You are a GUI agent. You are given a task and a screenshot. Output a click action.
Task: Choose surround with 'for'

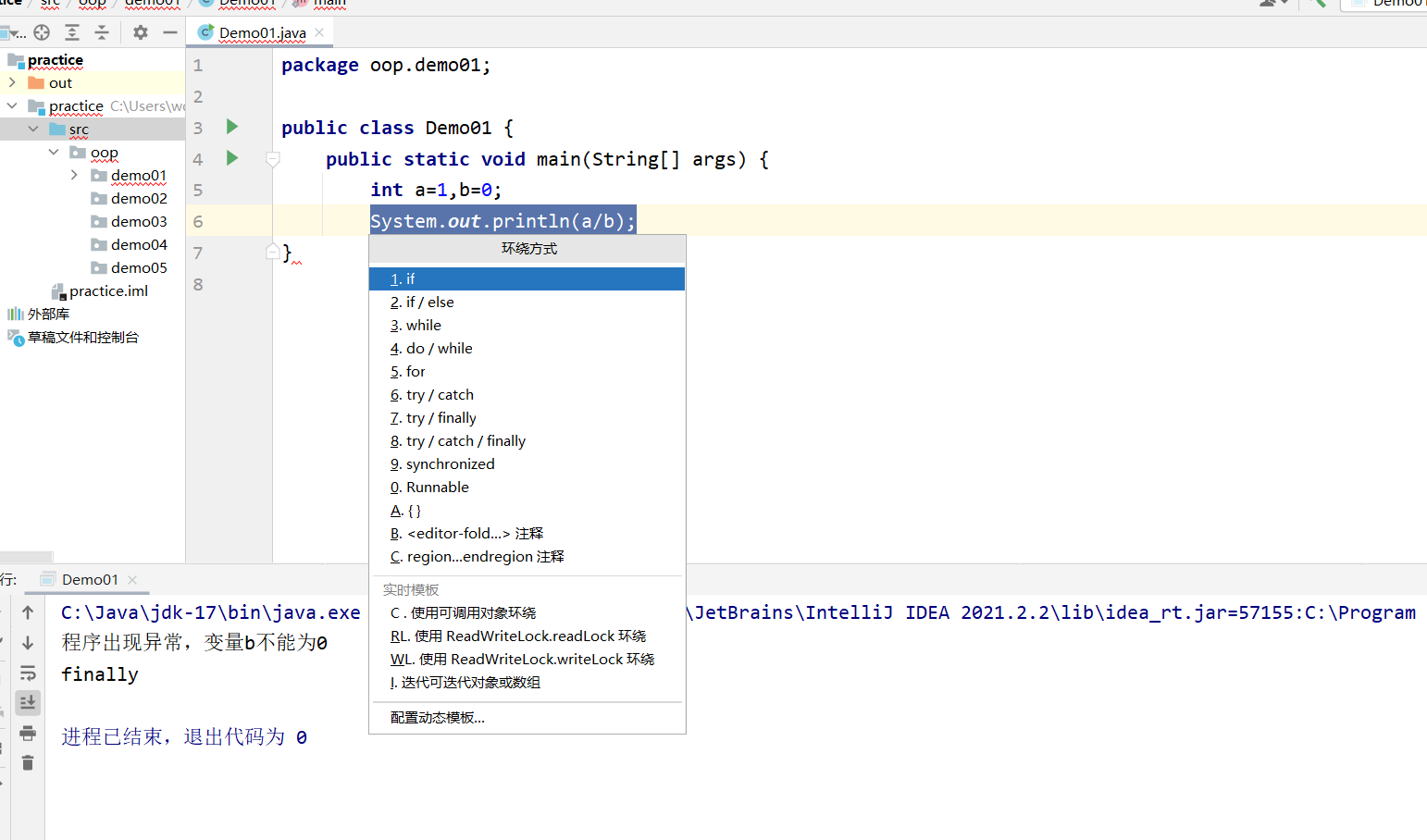coord(527,371)
